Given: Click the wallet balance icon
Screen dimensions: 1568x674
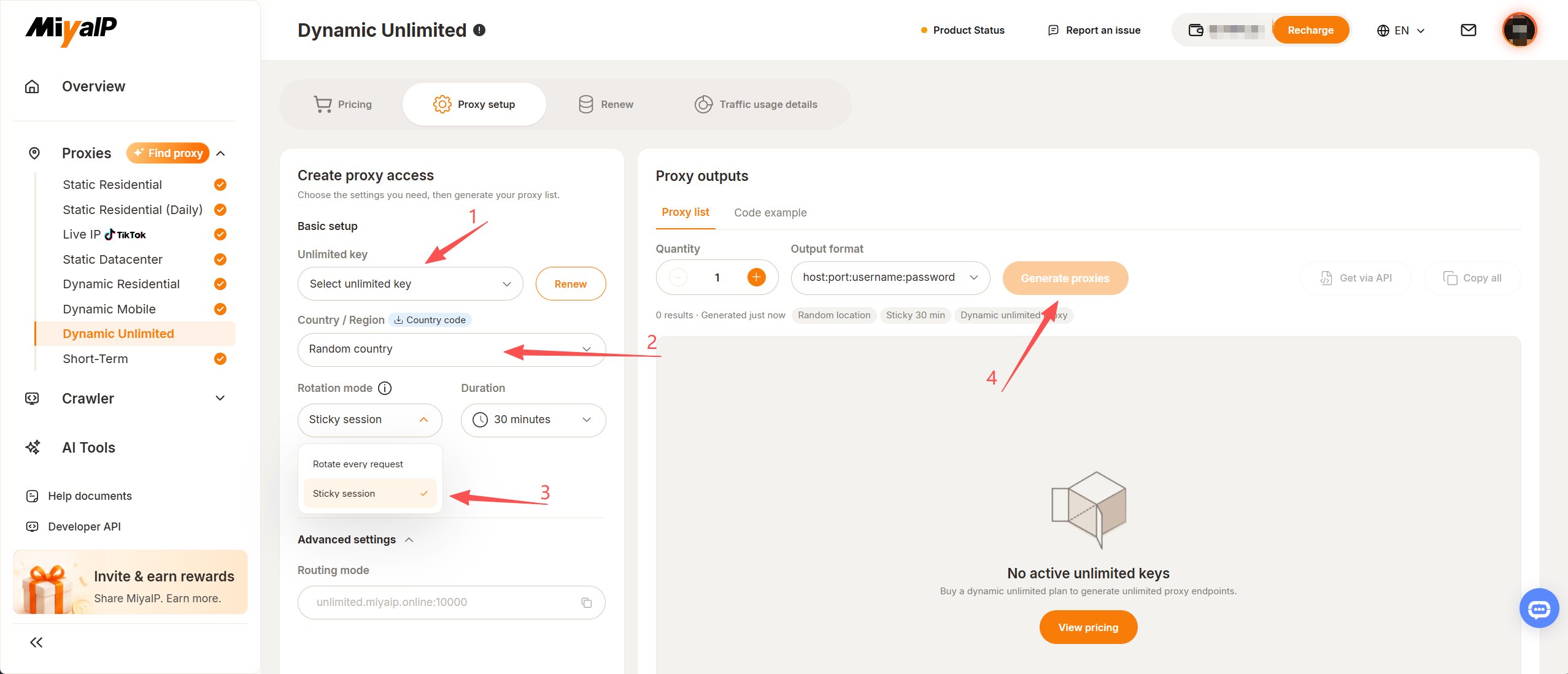Looking at the screenshot, I should pyautogui.click(x=1195, y=30).
